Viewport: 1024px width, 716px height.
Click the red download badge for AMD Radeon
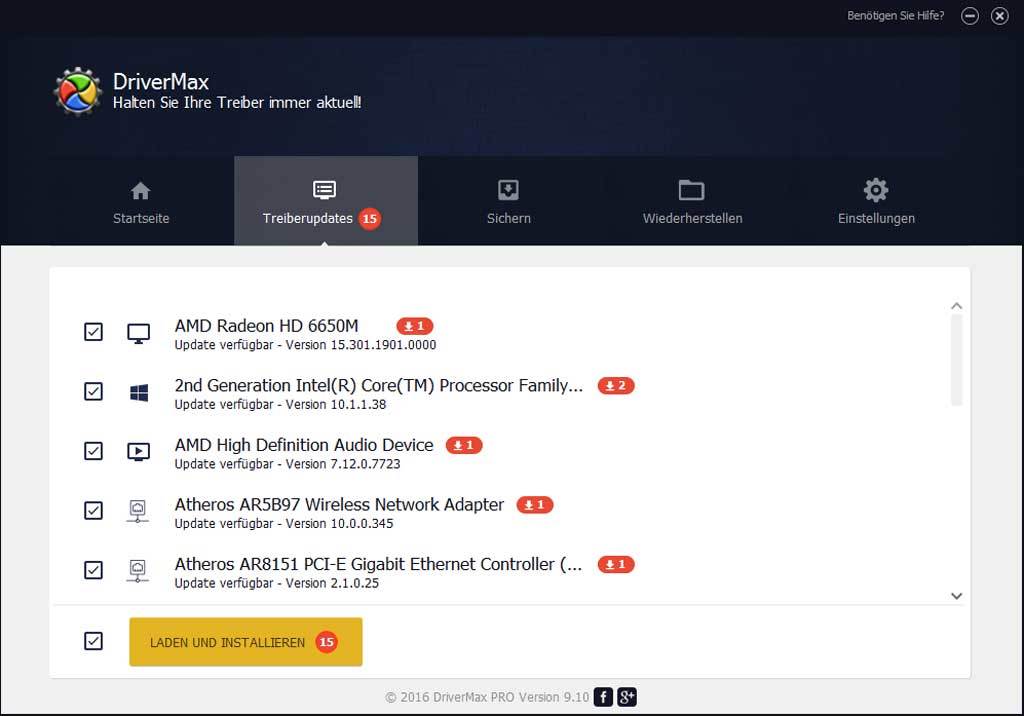[415, 326]
